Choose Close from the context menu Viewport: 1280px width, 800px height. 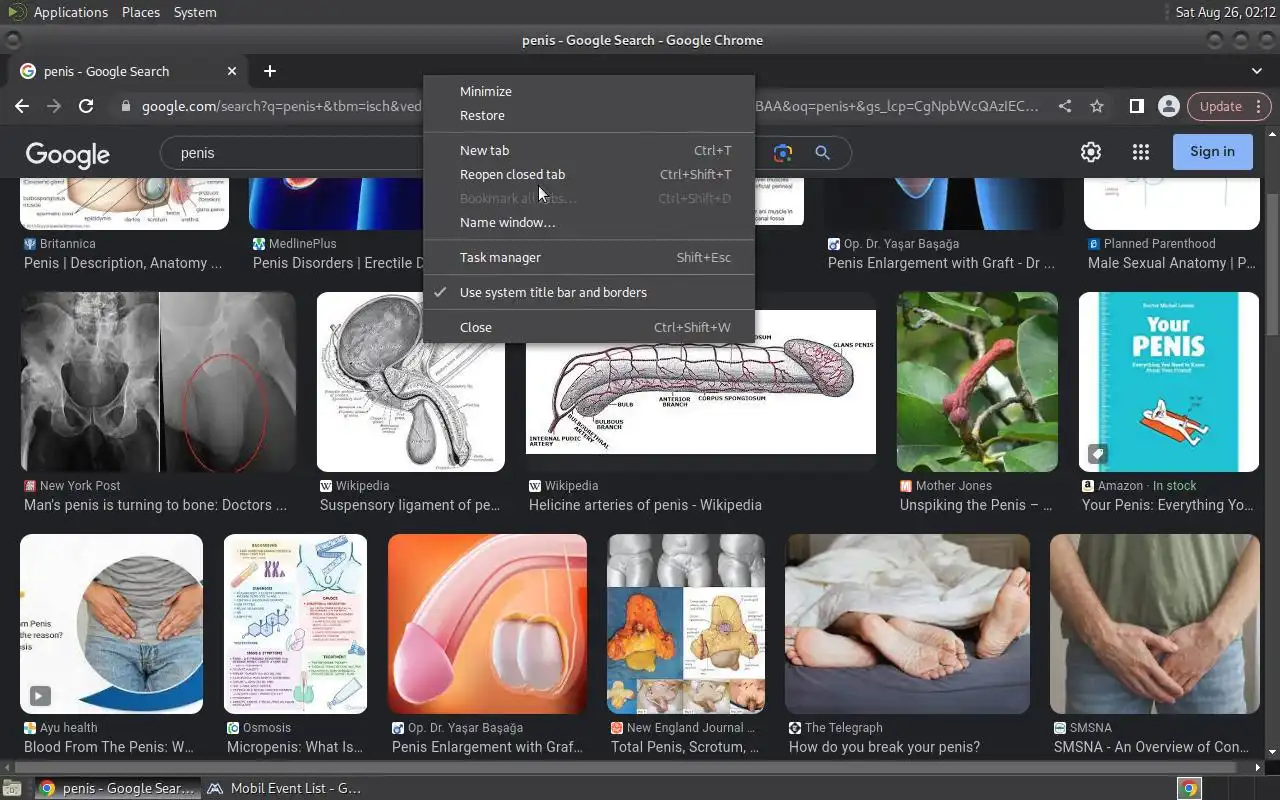589,327
